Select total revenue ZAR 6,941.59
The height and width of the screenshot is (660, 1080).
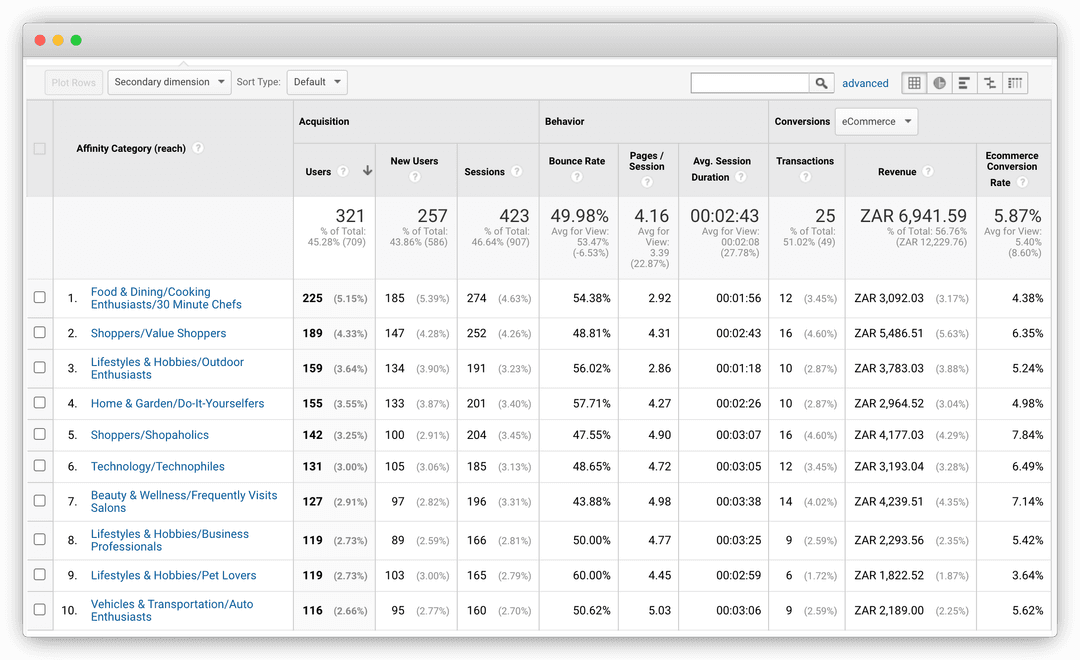coord(913,216)
